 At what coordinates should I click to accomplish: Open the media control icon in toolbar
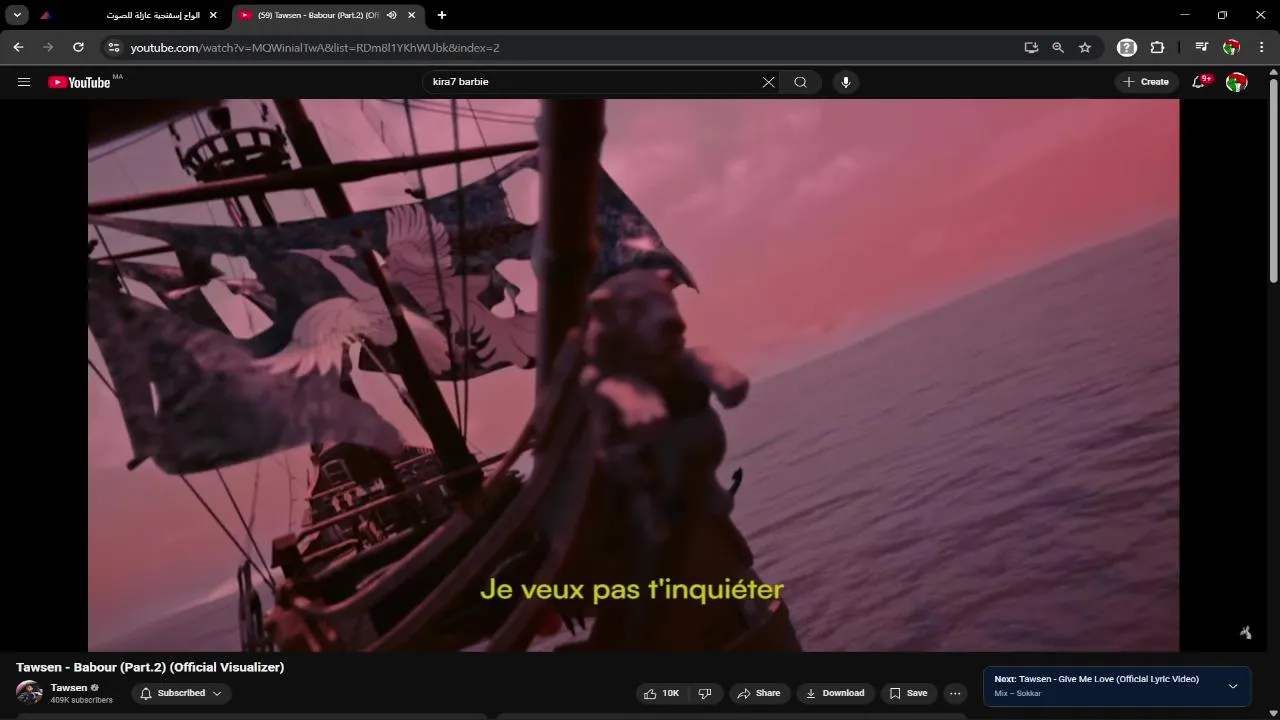[x=1202, y=47]
